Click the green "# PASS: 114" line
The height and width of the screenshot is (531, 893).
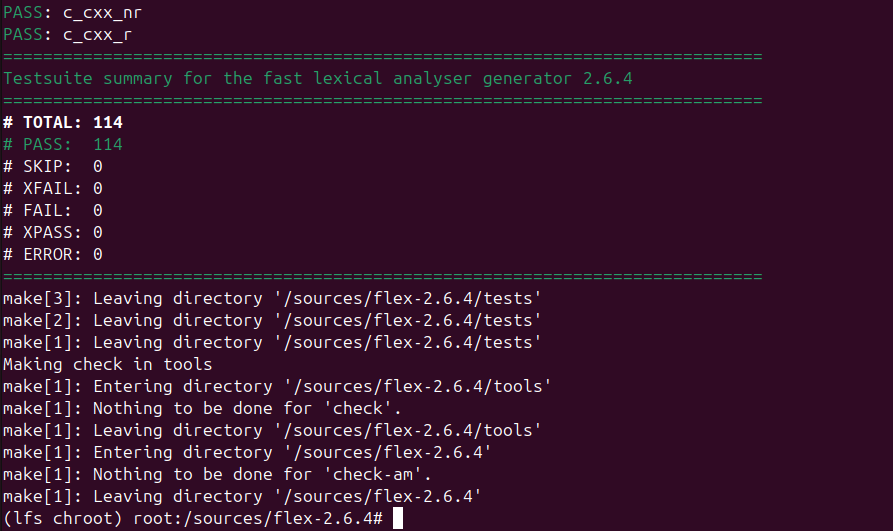coord(63,144)
